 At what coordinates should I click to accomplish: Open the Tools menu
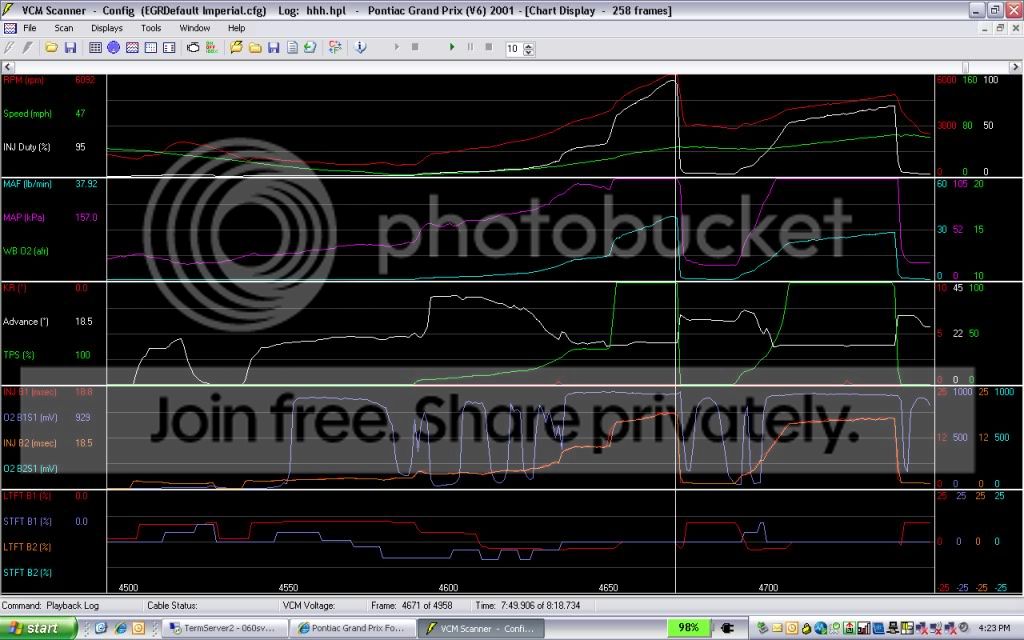(x=151, y=28)
